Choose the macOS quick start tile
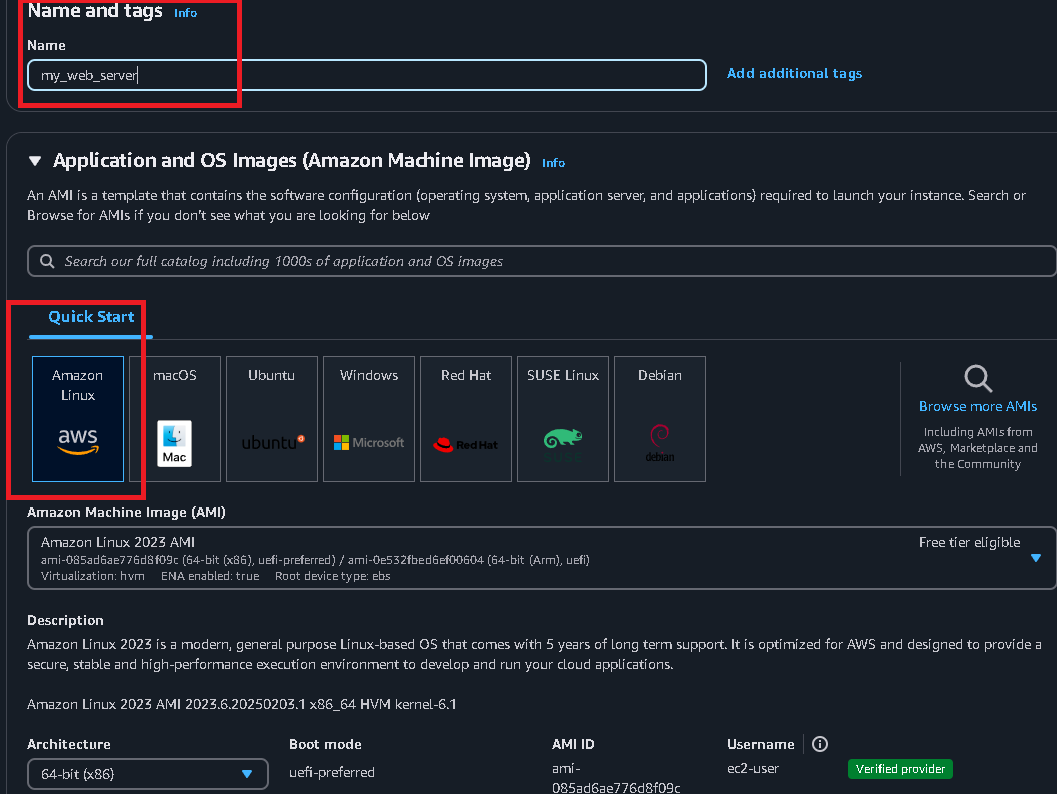This screenshot has height=794, width=1057. pyautogui.click(x=175, y=419)
